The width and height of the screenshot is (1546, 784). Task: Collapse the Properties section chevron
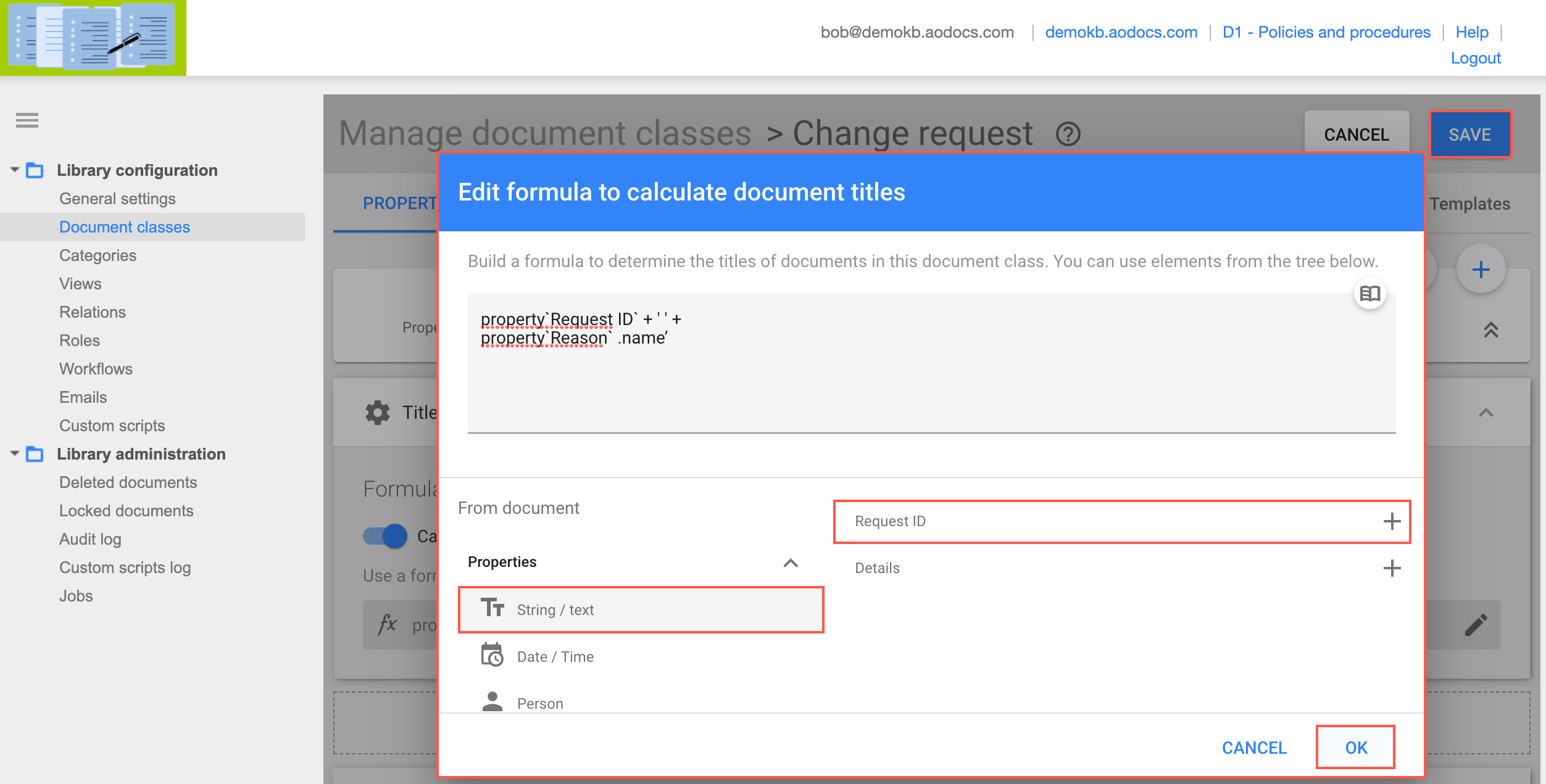click(791, 563)
